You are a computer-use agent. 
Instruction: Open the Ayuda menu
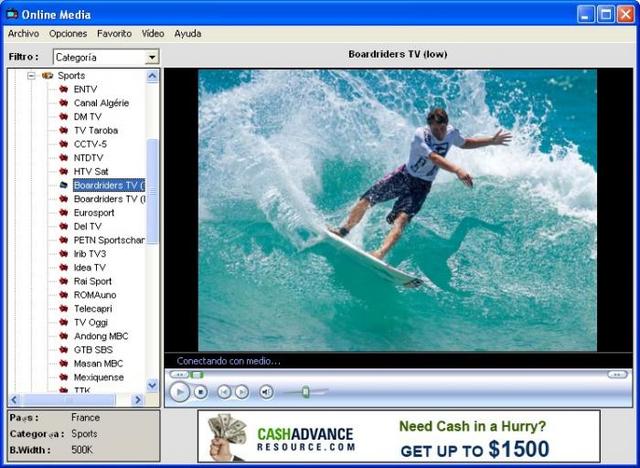[x=188, y=33]
